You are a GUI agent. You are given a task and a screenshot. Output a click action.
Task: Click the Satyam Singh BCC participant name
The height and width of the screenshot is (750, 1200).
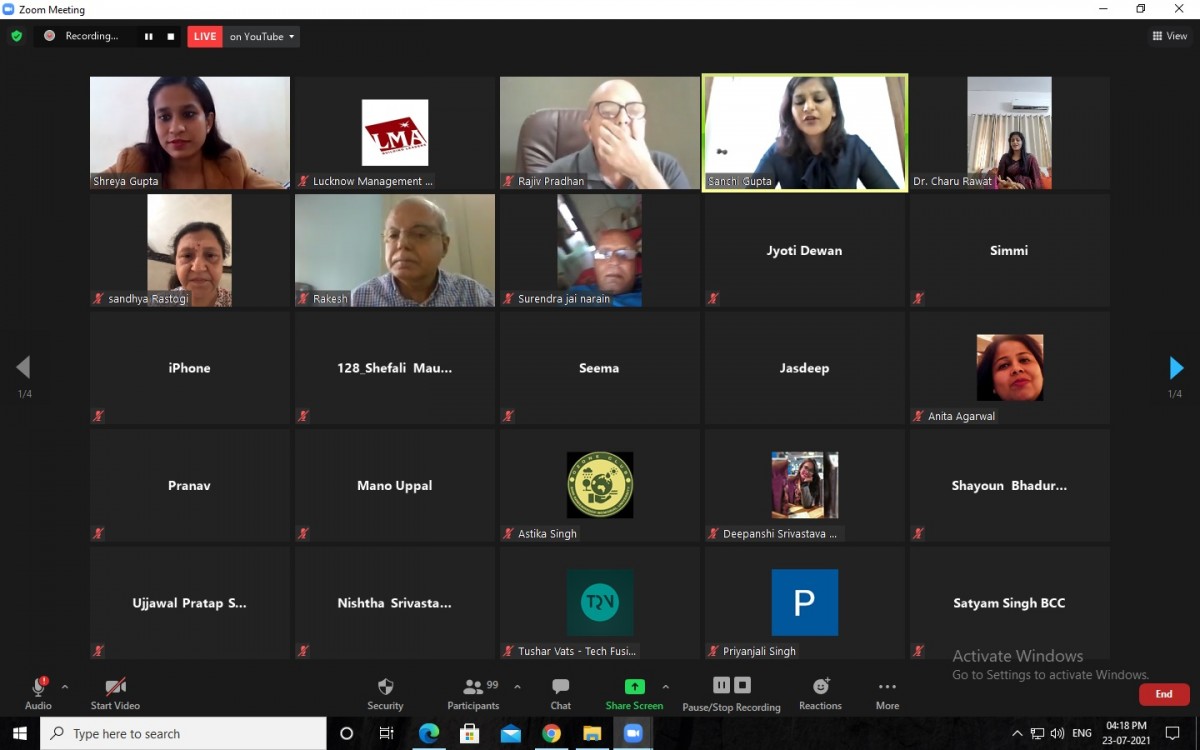(1009, 603)
